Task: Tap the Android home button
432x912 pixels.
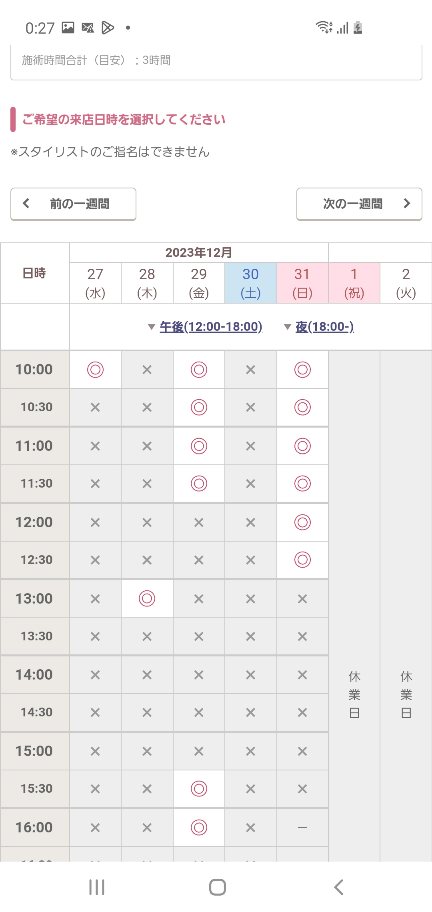Action: click(217, 887)
